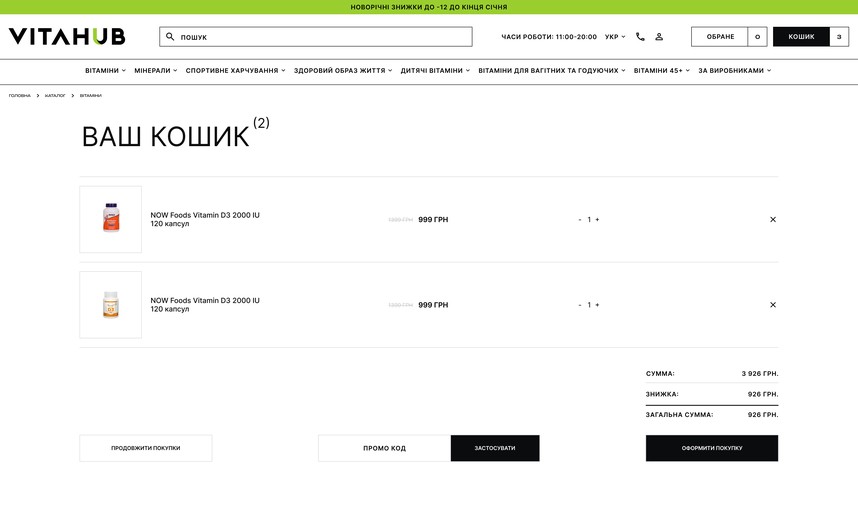Click the Промо код input field

pyautogui.click(x=385, y=448)
